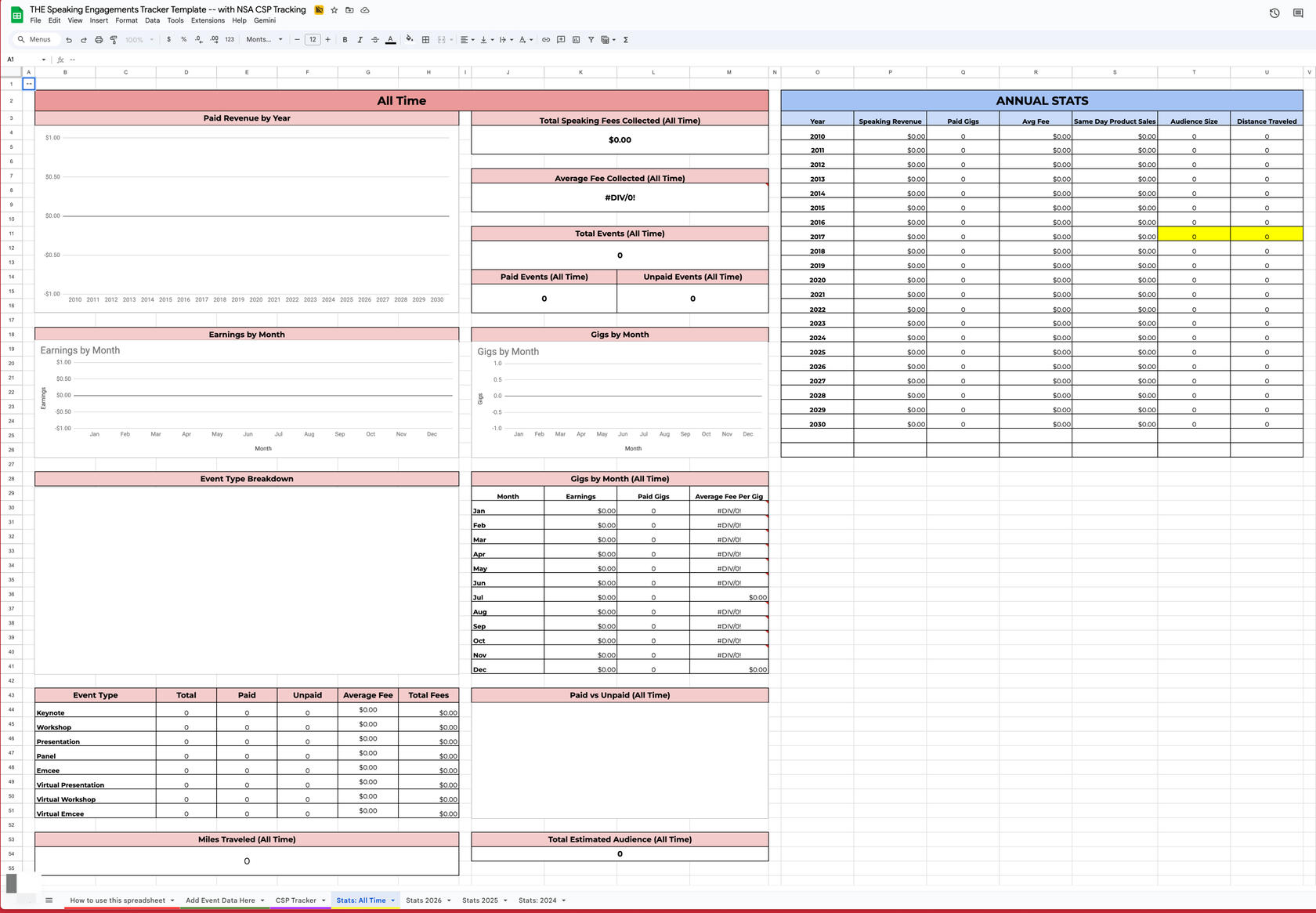The width and height of the screenshot is (1316, 913).
Task: Open the fill color picker
Action: click(409, 40)
